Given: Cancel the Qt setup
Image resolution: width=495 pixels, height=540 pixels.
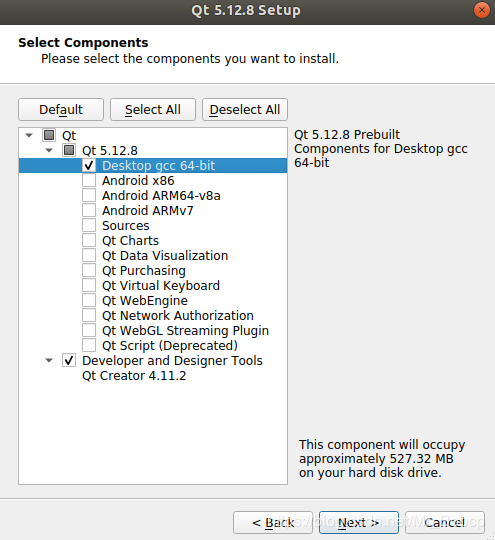Looking at the screenshot, I should (x=445, y=522).
